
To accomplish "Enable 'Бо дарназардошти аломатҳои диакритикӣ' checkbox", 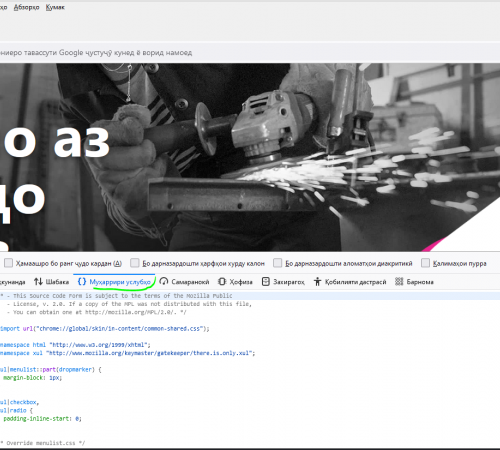I will 277,263.
